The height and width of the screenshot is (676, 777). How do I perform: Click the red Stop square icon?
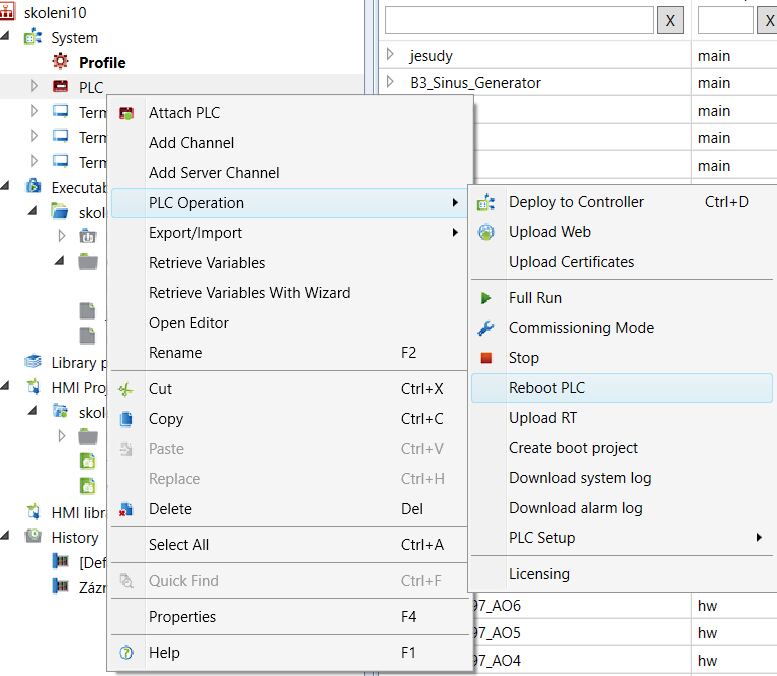pos(486,358)
